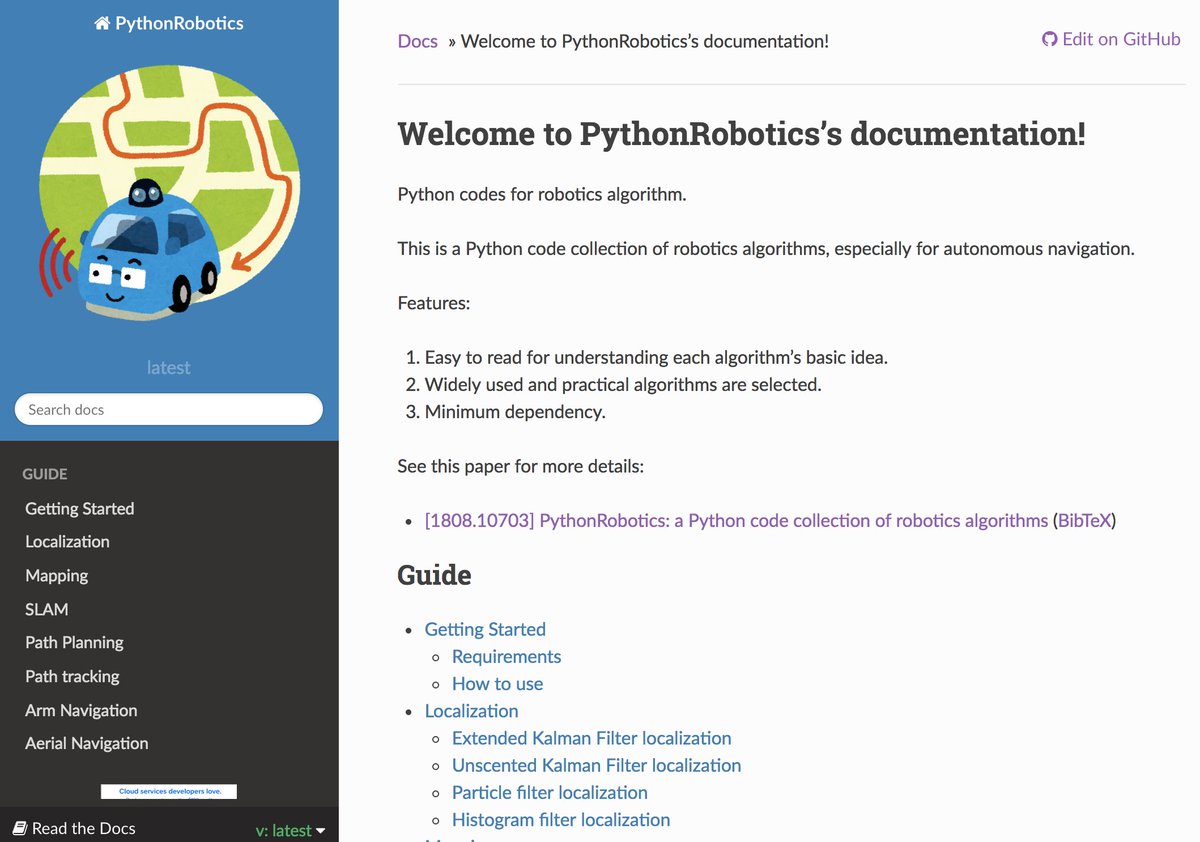
Task: Open Unscented Kalman Filter localization link
Action: (x=596, y=765)
